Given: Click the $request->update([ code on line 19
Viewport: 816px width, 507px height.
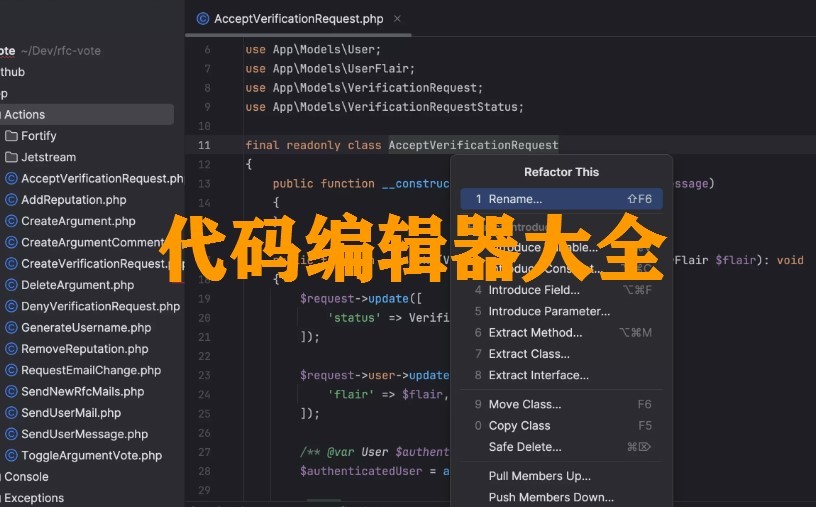Looking at the screenshot, I should [x=361, y=299].
